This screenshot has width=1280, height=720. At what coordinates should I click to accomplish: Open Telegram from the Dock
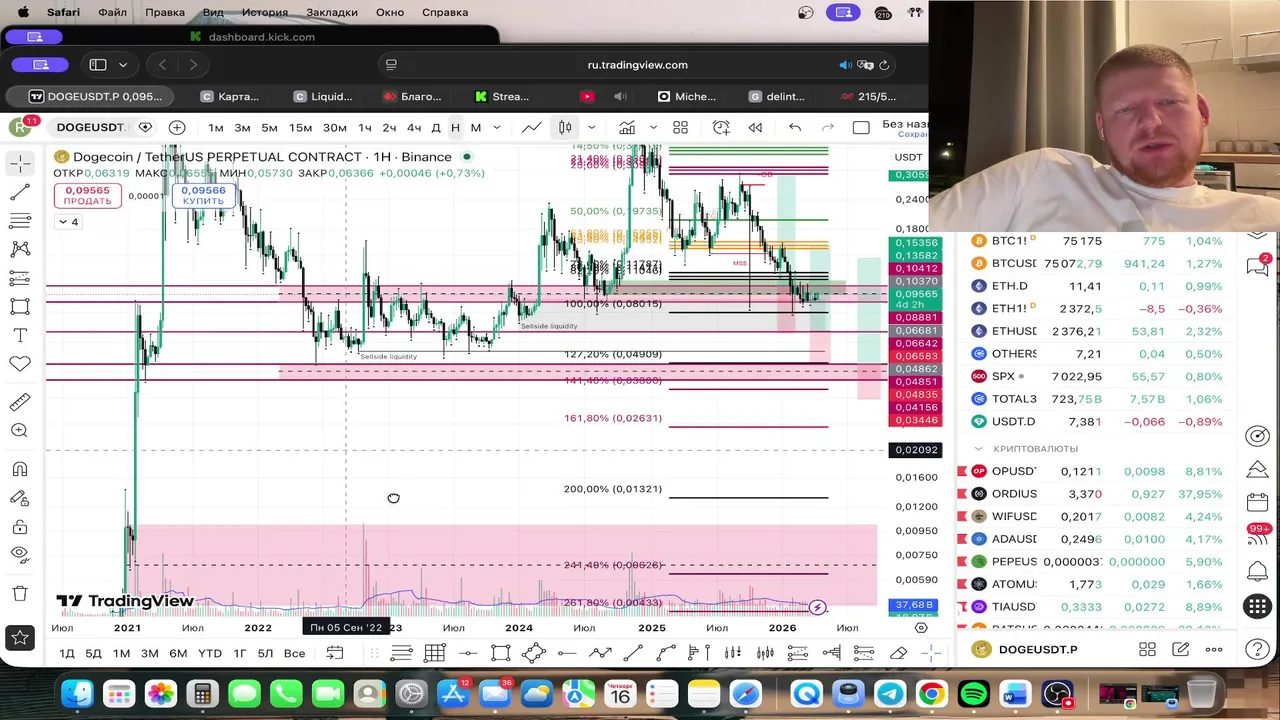[890, 694]
